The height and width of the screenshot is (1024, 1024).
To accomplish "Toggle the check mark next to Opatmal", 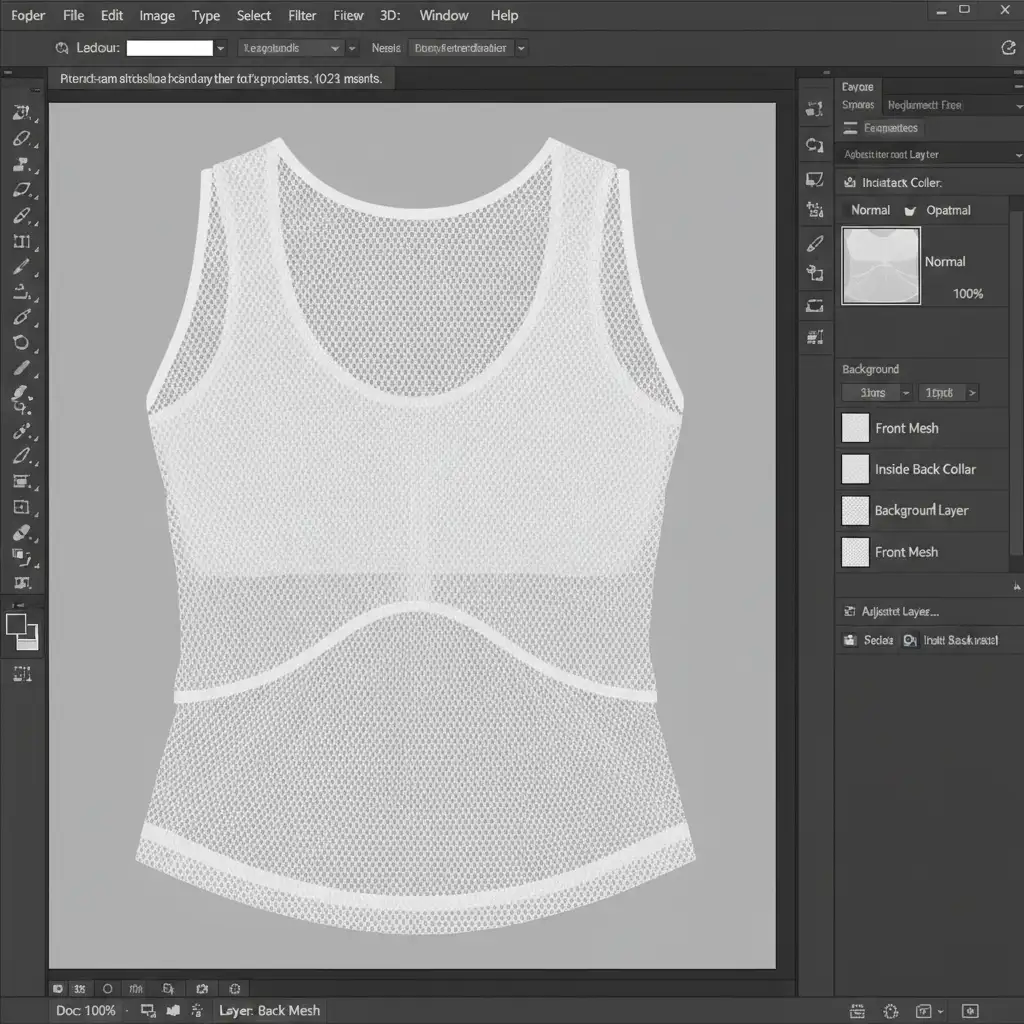I will [910, 211].
